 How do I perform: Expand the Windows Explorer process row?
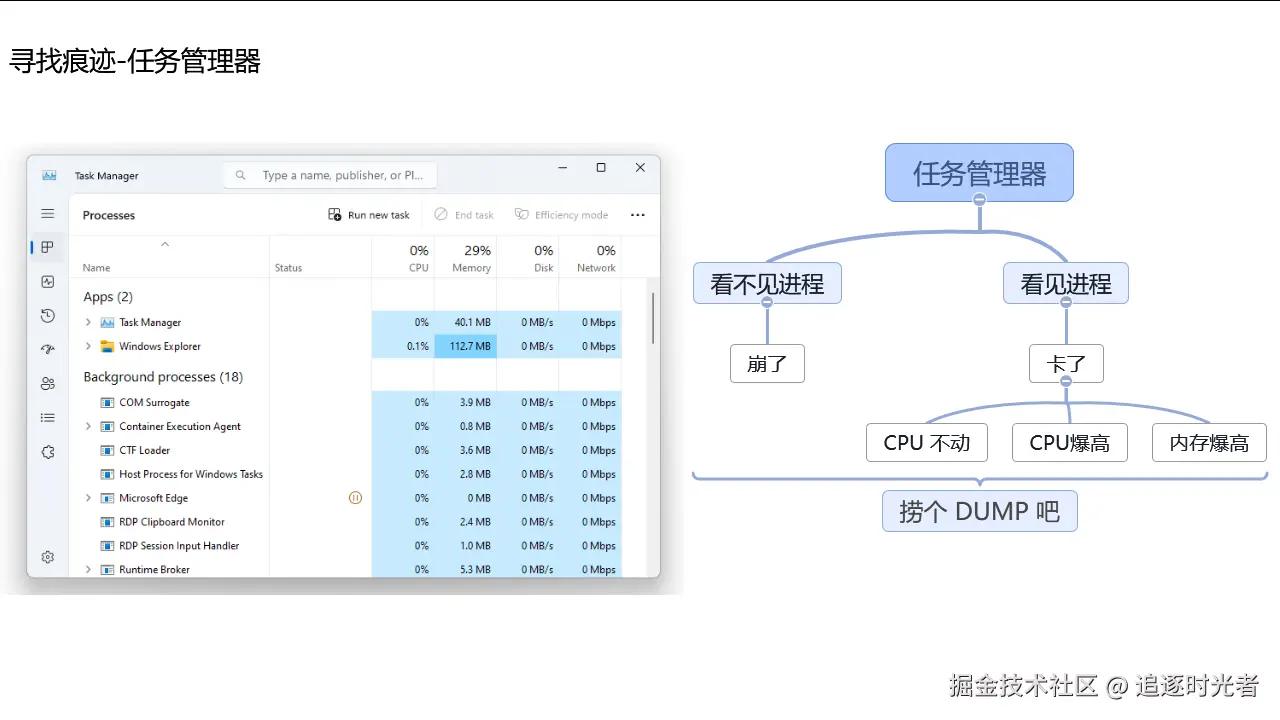(88, 346)
